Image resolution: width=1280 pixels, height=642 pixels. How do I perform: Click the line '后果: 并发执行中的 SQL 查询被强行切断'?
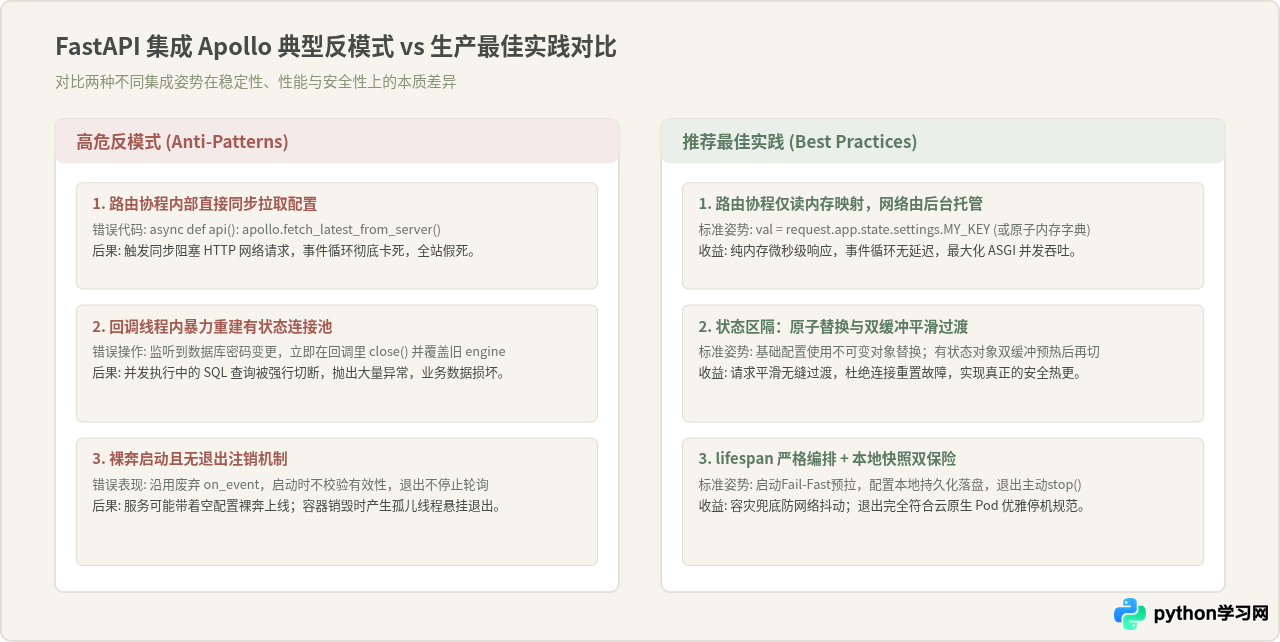(299, 373)
